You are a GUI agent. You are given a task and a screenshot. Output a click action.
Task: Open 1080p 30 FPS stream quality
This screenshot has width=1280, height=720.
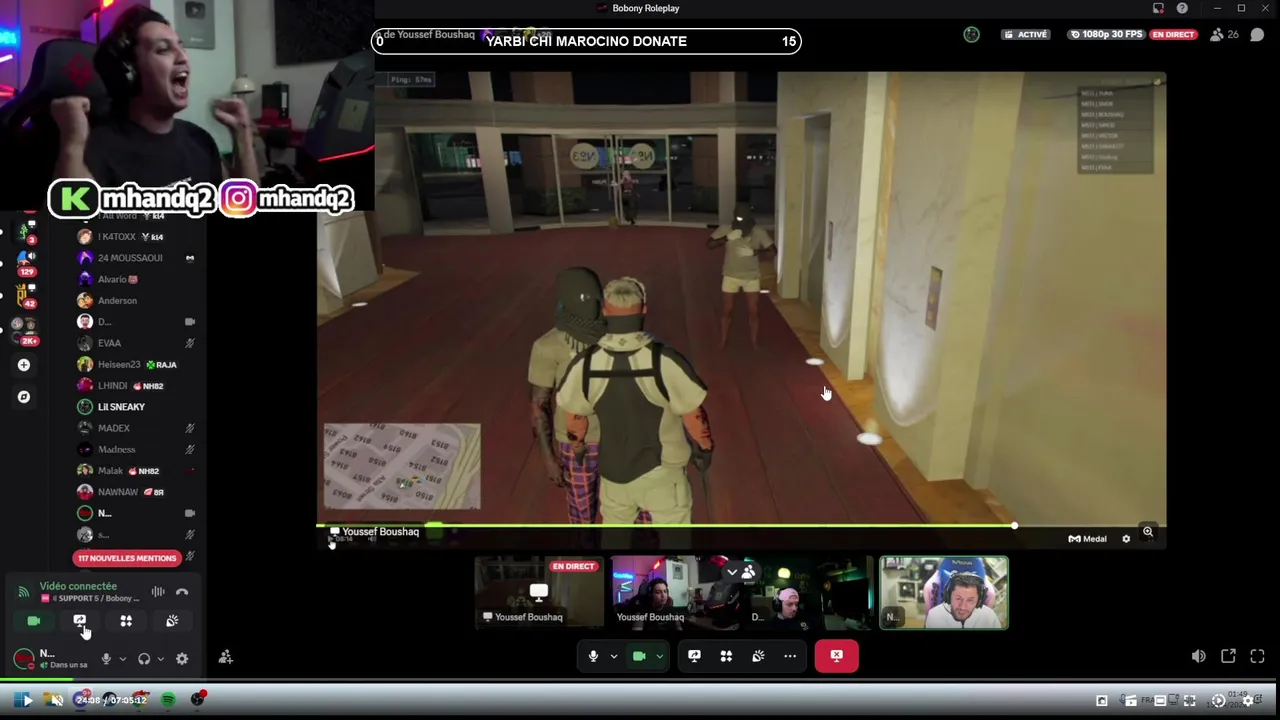[1106, 34]
